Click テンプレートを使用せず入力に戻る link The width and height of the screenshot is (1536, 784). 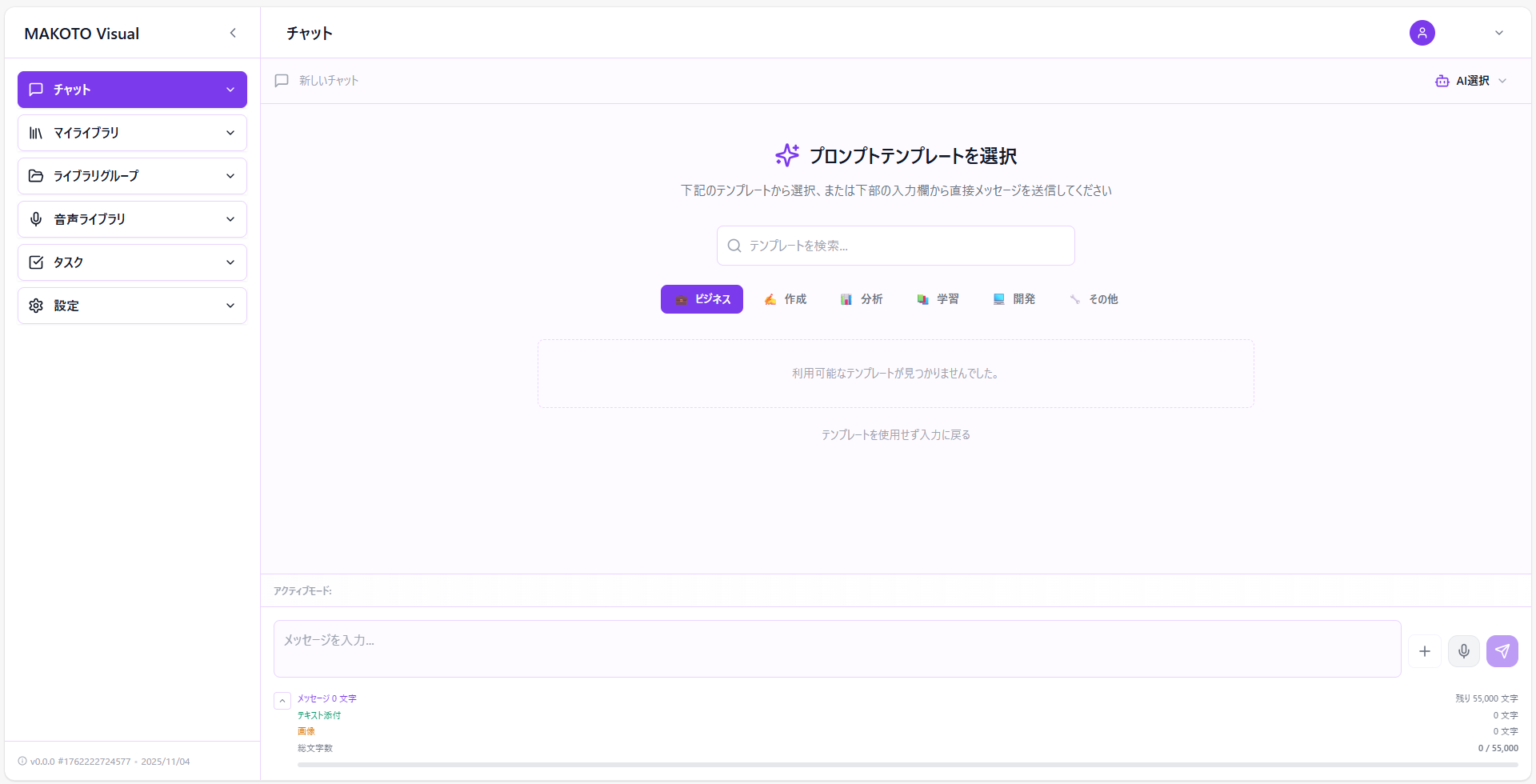pyautogui.click(x=895, y=434)
